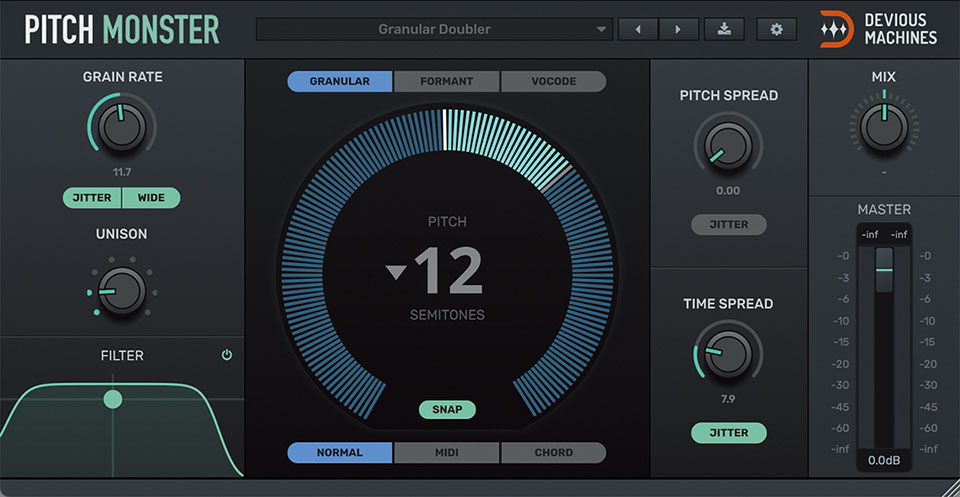Click the left -inf peak readout
Viewport: 960px width, 497px height.
(870, 234)
